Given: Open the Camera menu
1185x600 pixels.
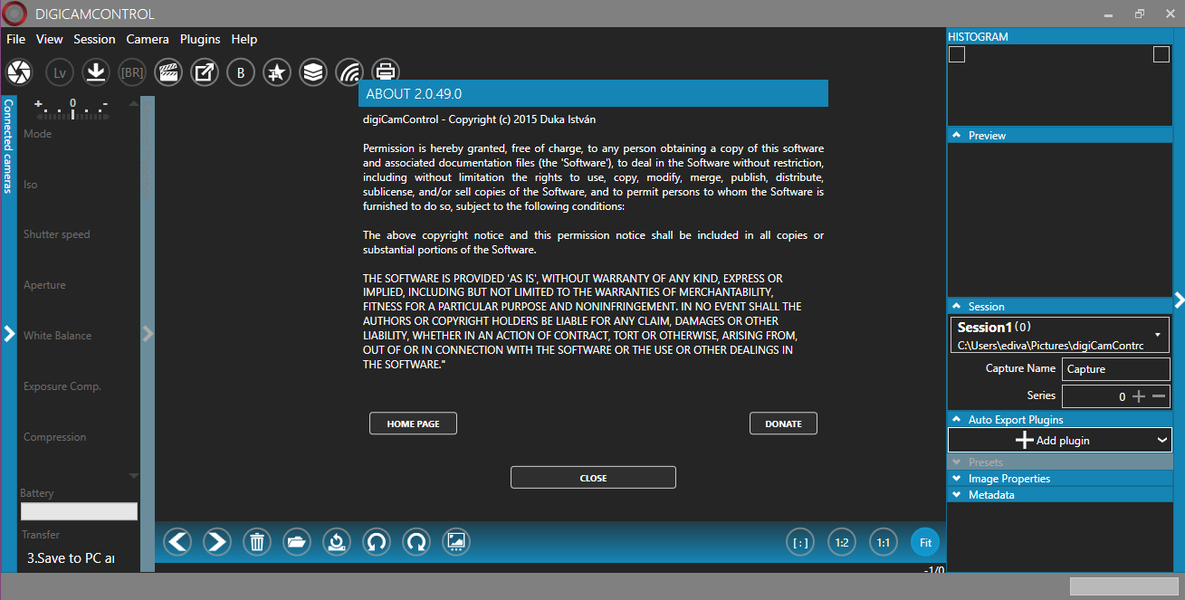Looking at the screenshot, I should click(147, 39).
